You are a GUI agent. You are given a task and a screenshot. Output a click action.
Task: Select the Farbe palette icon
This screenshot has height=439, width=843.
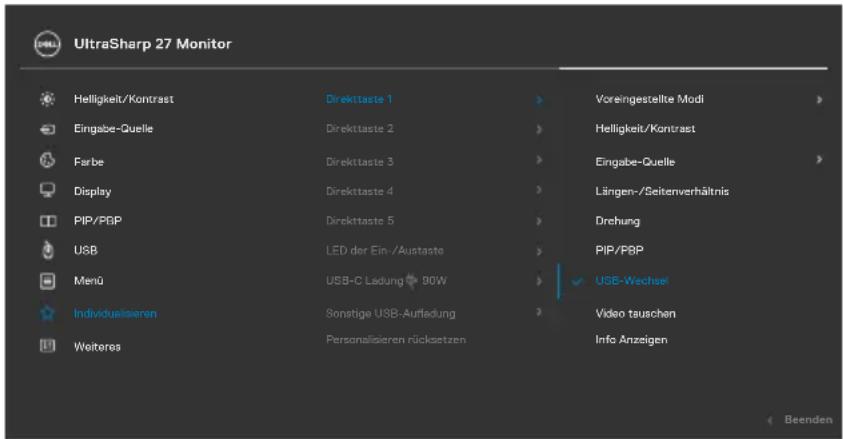pos(47,161)
